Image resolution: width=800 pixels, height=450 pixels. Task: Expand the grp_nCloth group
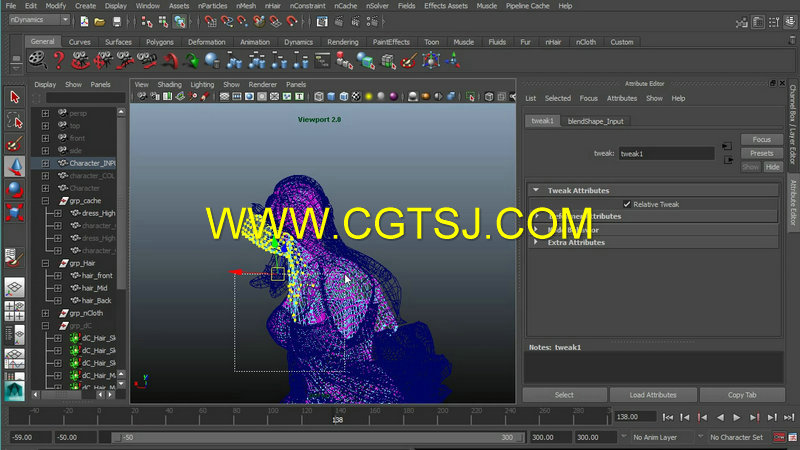(x=45, y=313)
